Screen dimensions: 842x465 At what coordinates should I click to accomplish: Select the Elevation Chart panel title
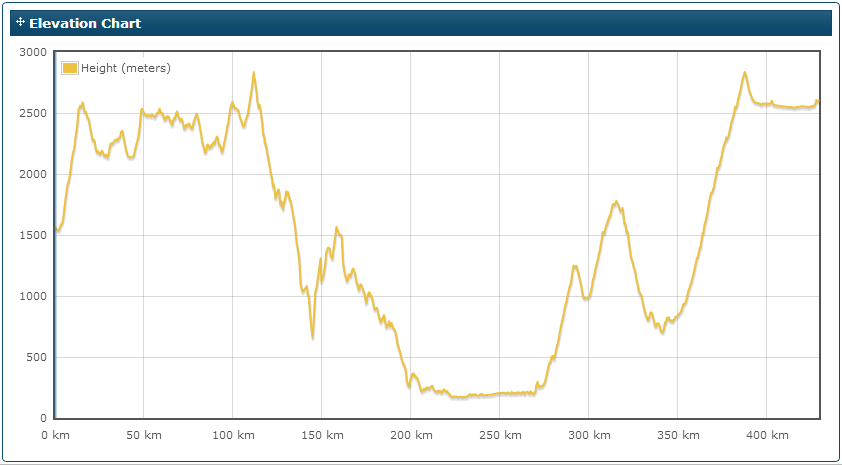pyautogui.click(x=85, y=23)
